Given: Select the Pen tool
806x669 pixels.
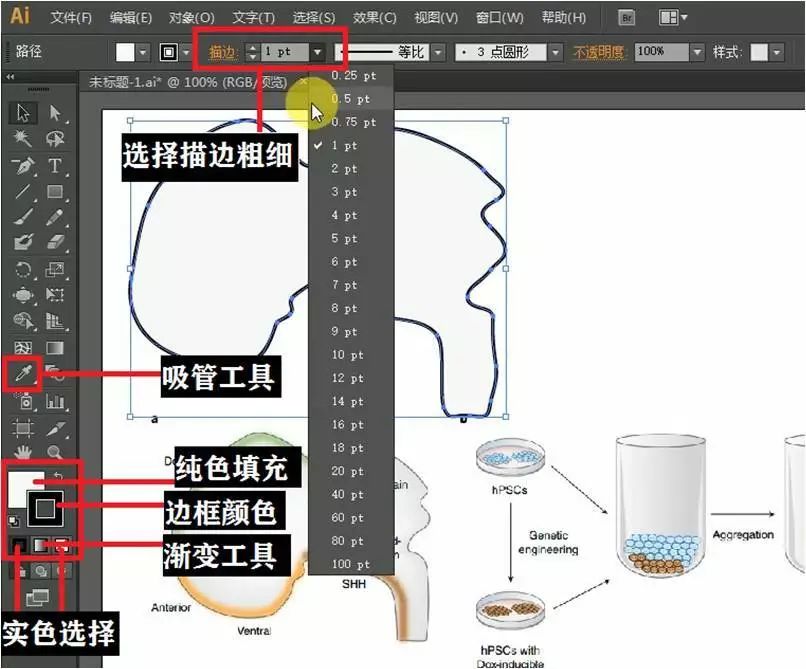Looking at the screenshot, I should [23, 165].
